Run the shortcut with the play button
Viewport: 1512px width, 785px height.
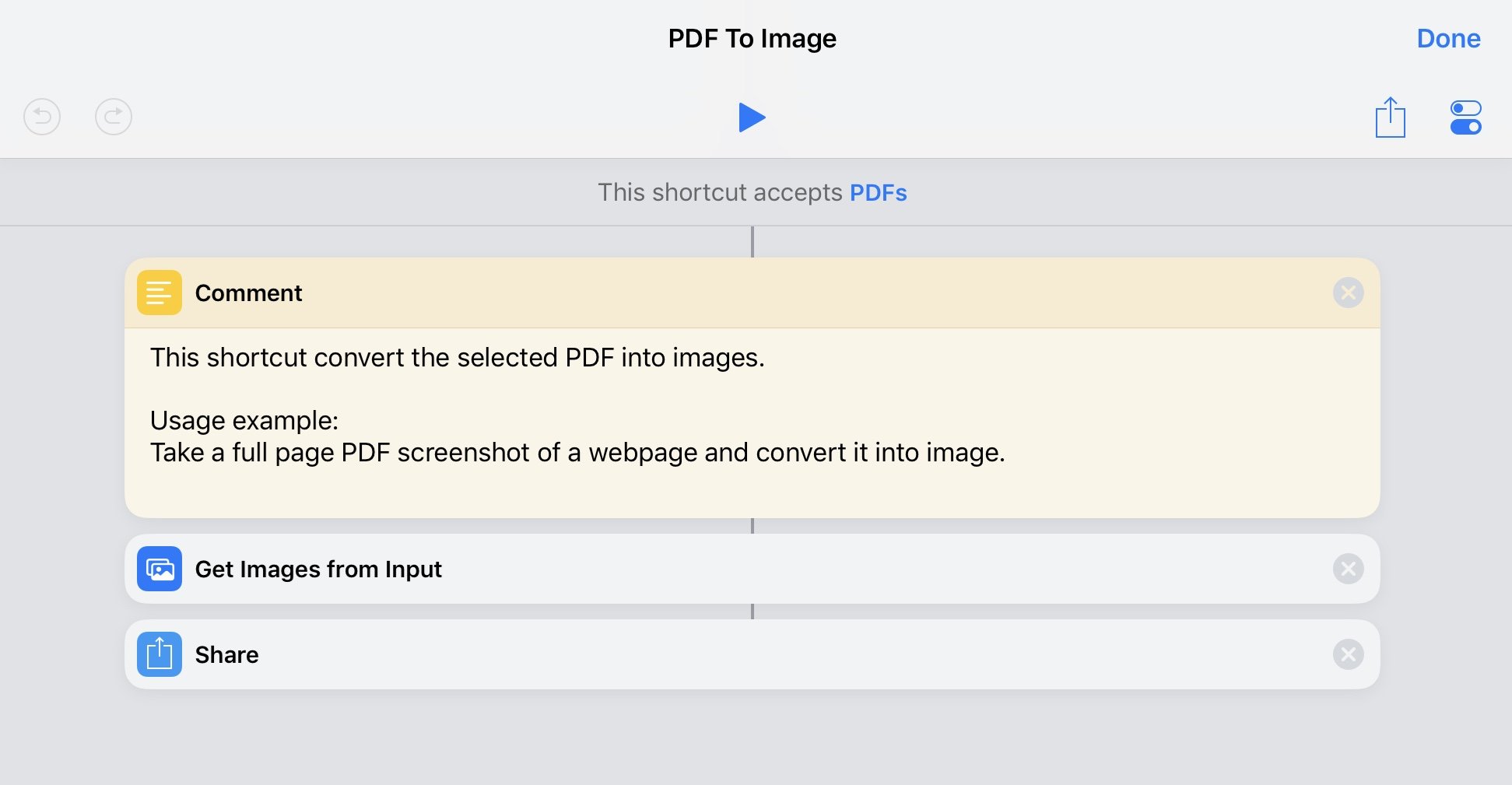[752, 117]
